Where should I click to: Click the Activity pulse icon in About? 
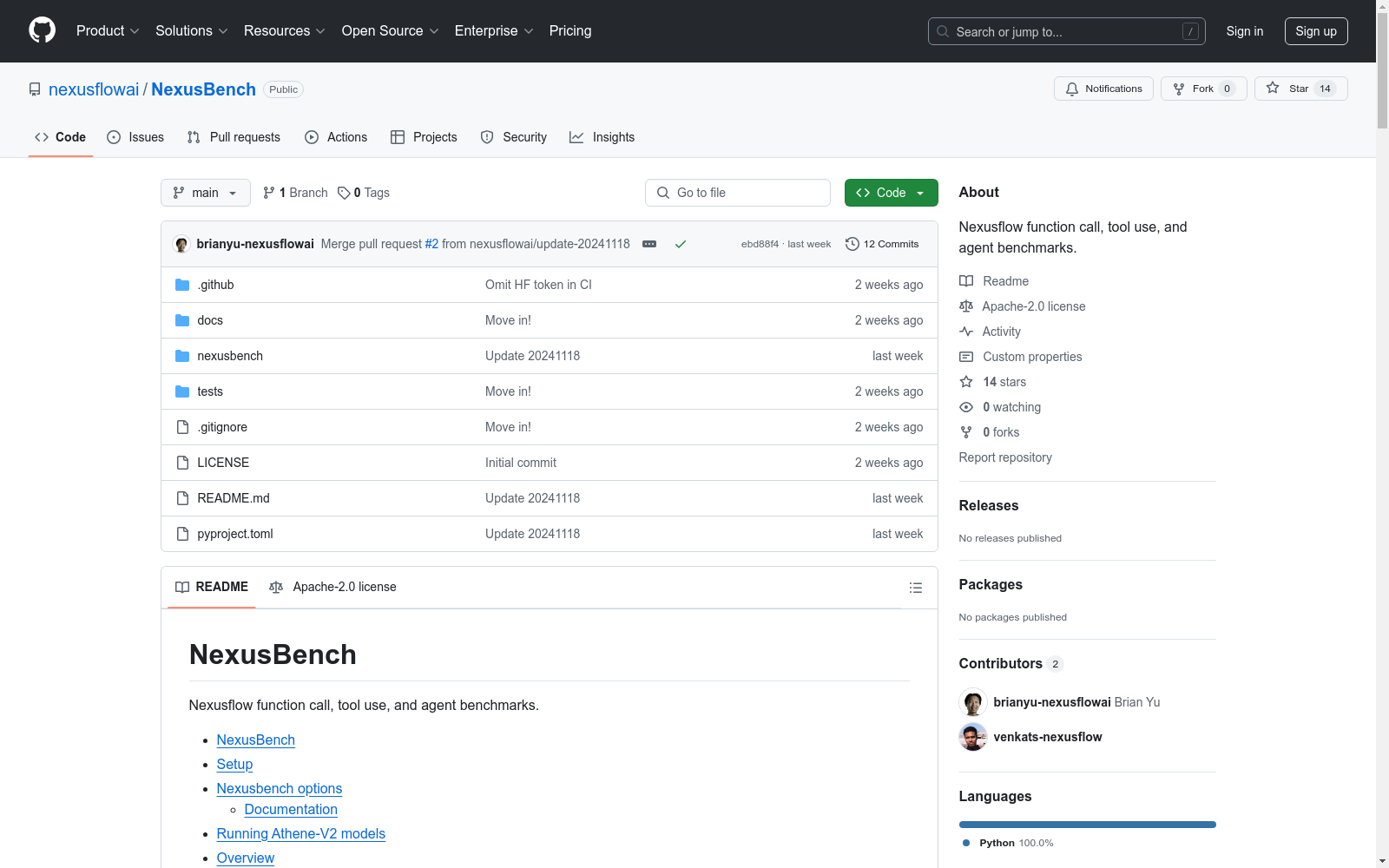pos(966,332)
